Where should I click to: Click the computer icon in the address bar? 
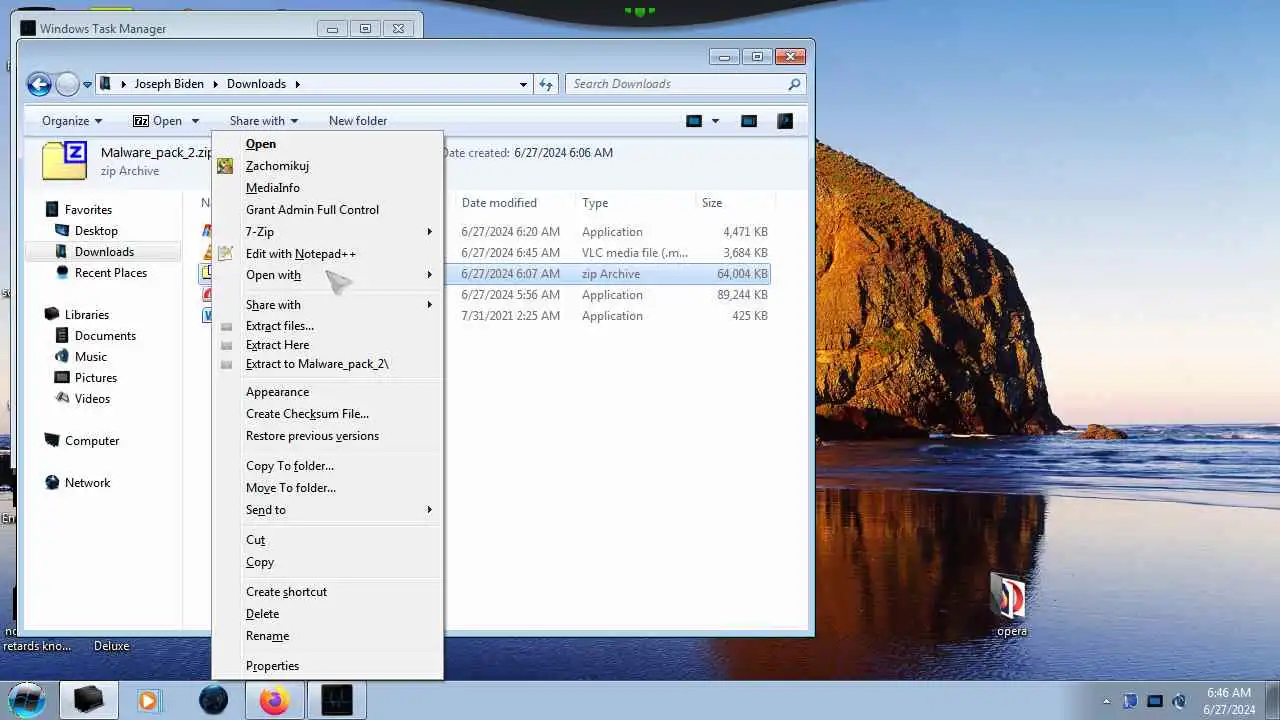[x=105, y=84]
